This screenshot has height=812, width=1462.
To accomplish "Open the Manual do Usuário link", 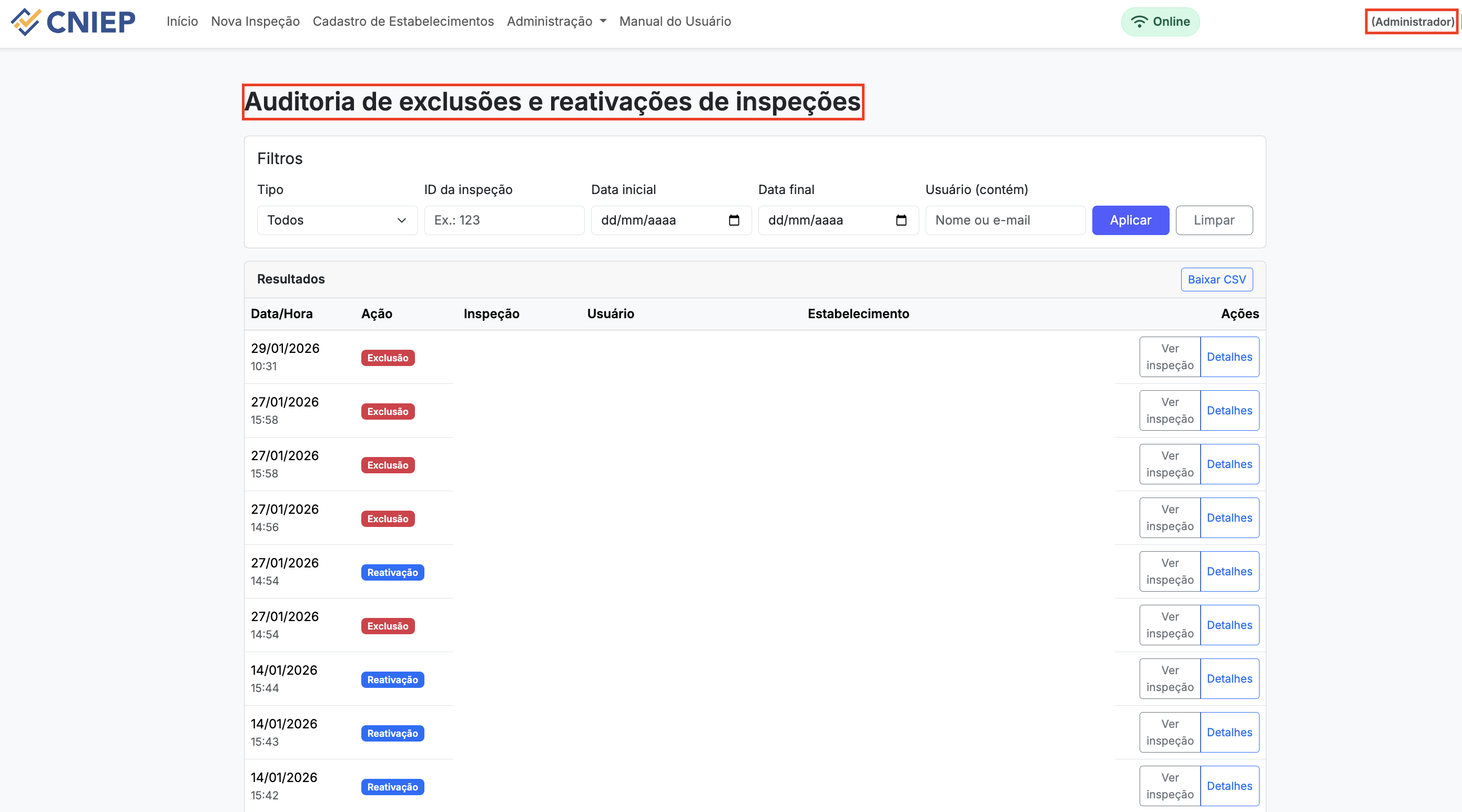I will coord(675,22).
